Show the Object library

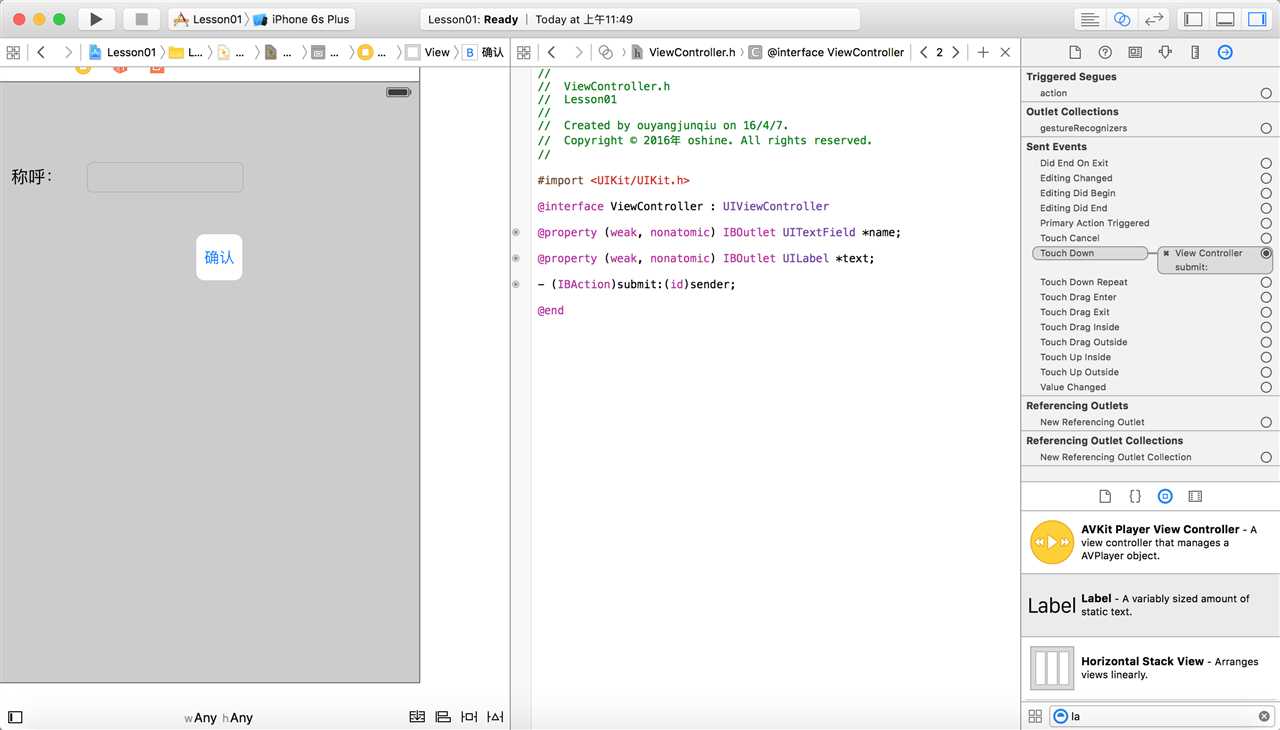[1165, 496]
